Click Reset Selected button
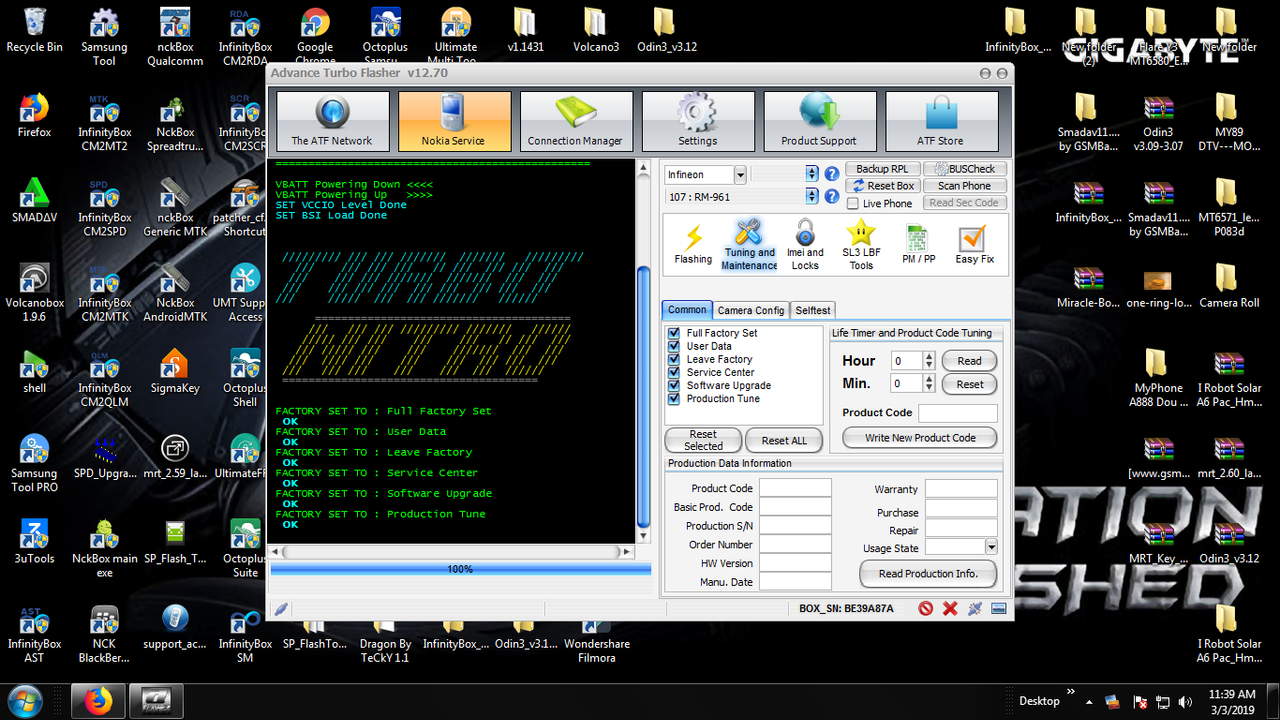 click(x=703, y=440)
